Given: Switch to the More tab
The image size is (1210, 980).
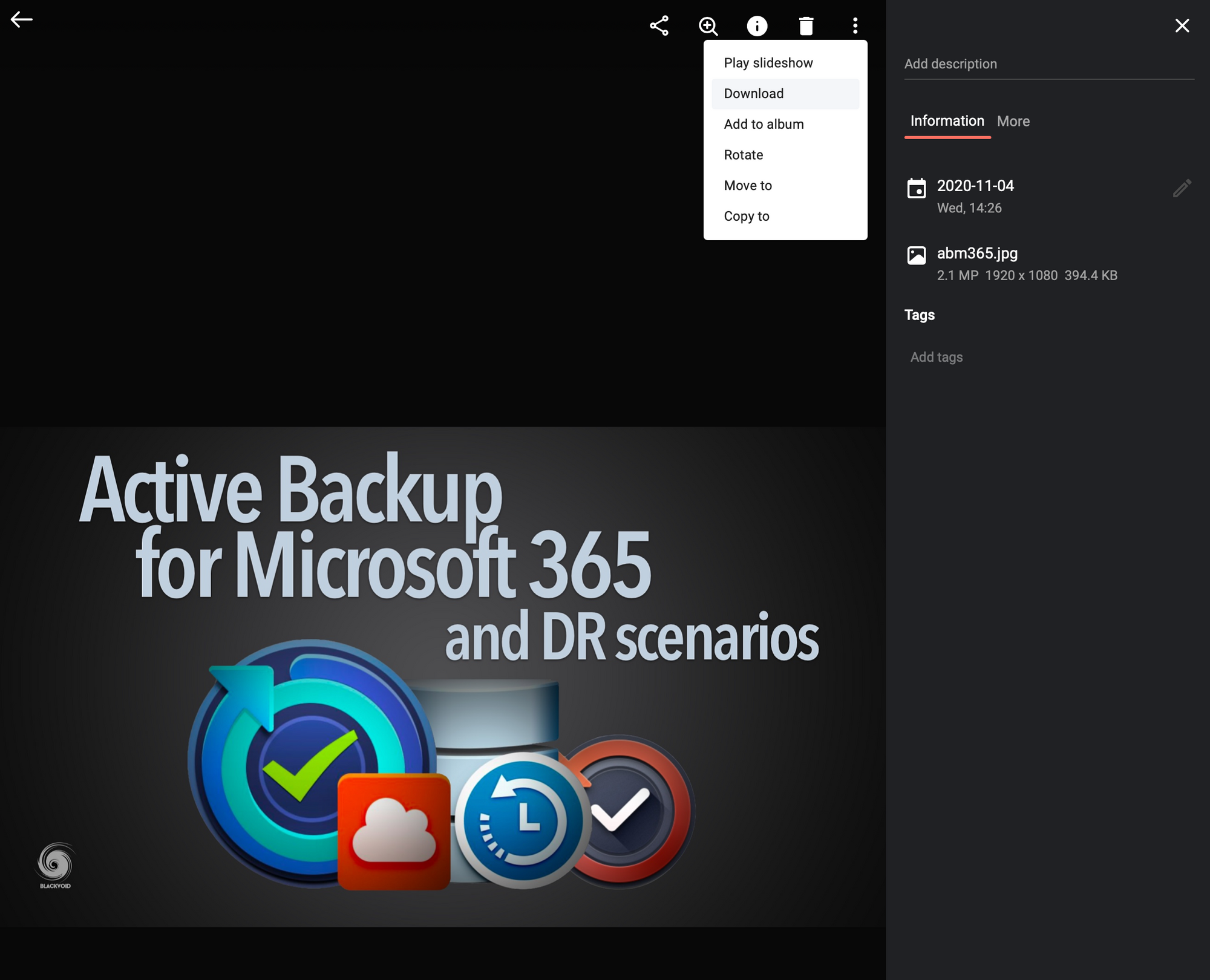Looking at the screenshot, I should pos(1013,121).
